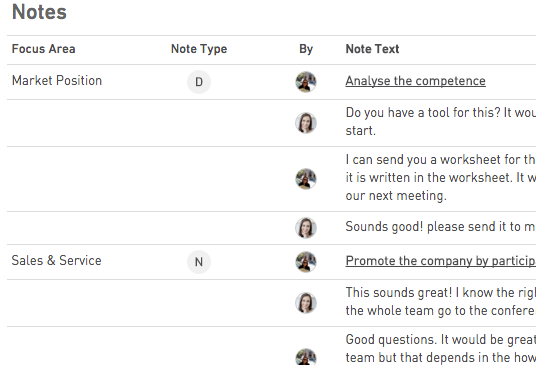Viewport: 536px width, 365px height.
Task: Open the Promote the company note link
Action: click(441, 261)
